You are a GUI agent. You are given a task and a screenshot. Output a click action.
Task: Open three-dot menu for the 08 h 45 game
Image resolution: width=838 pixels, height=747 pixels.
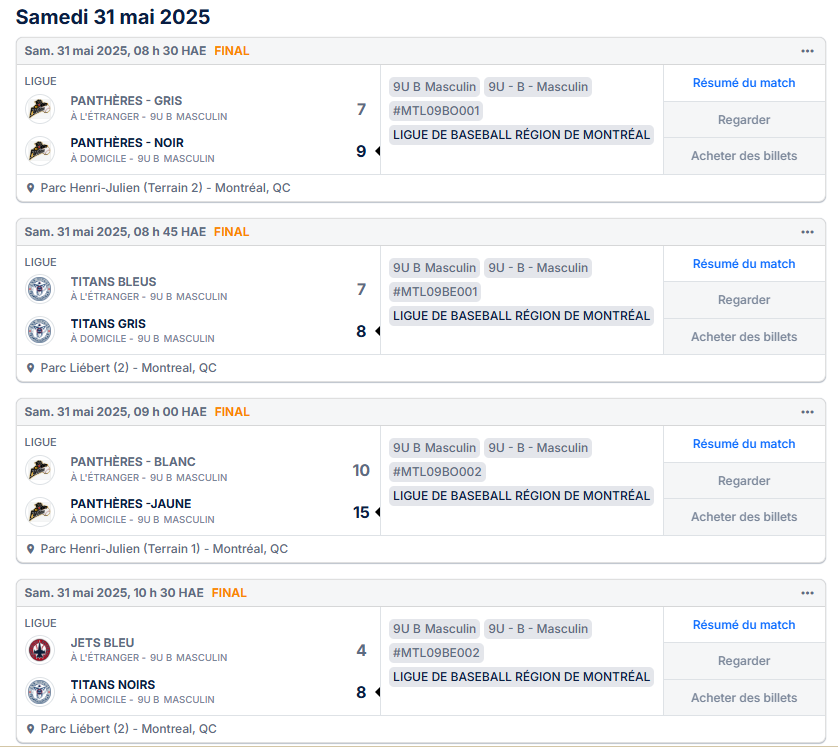(x=807, y=232)
